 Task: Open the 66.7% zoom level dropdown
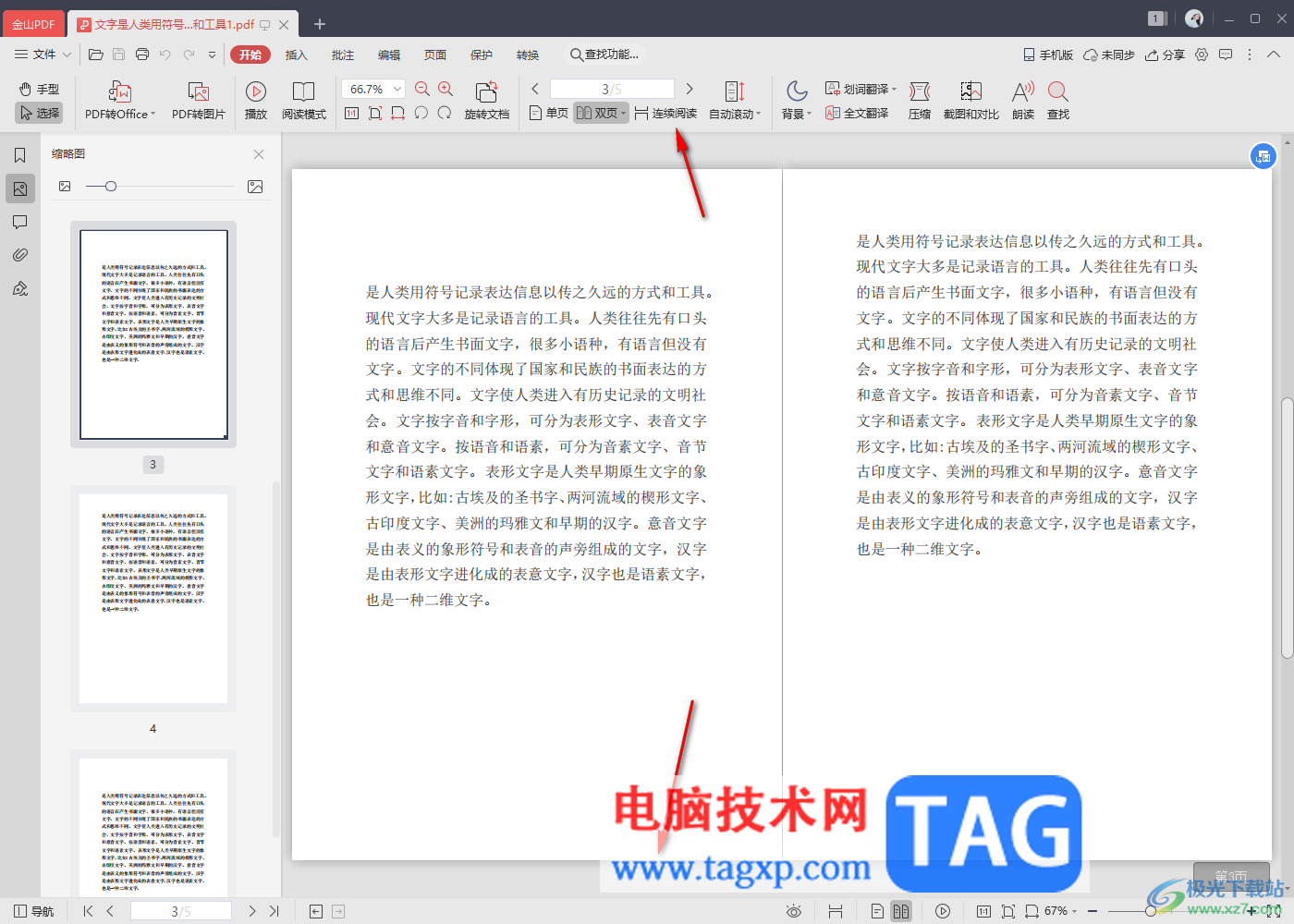397,89
